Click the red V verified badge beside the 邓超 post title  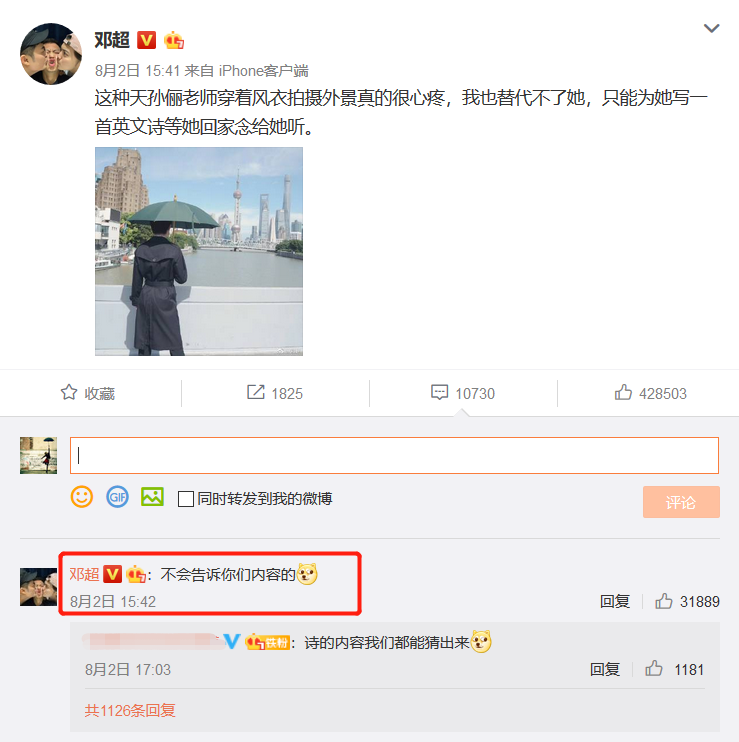coord(146,40)
